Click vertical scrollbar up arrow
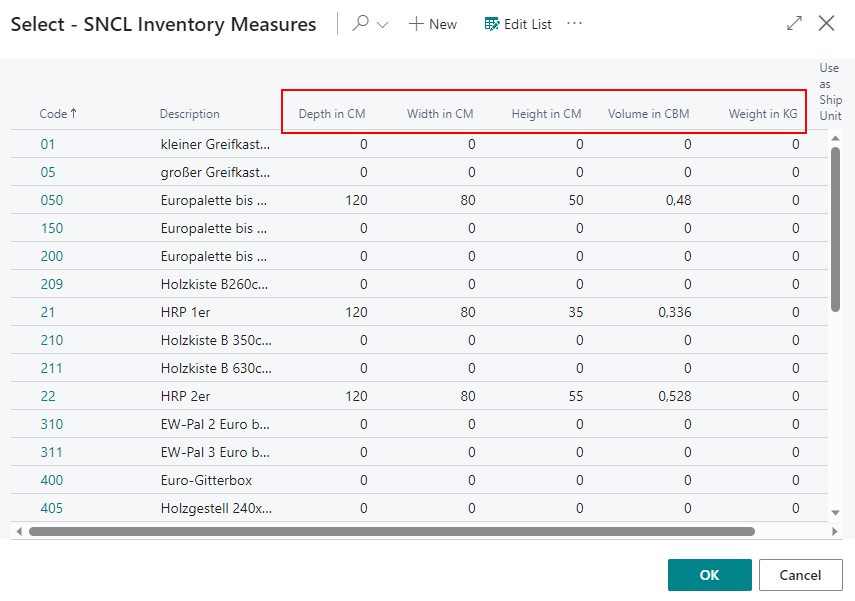This screenshot has width=855, height=601. (x=836, y=139)
